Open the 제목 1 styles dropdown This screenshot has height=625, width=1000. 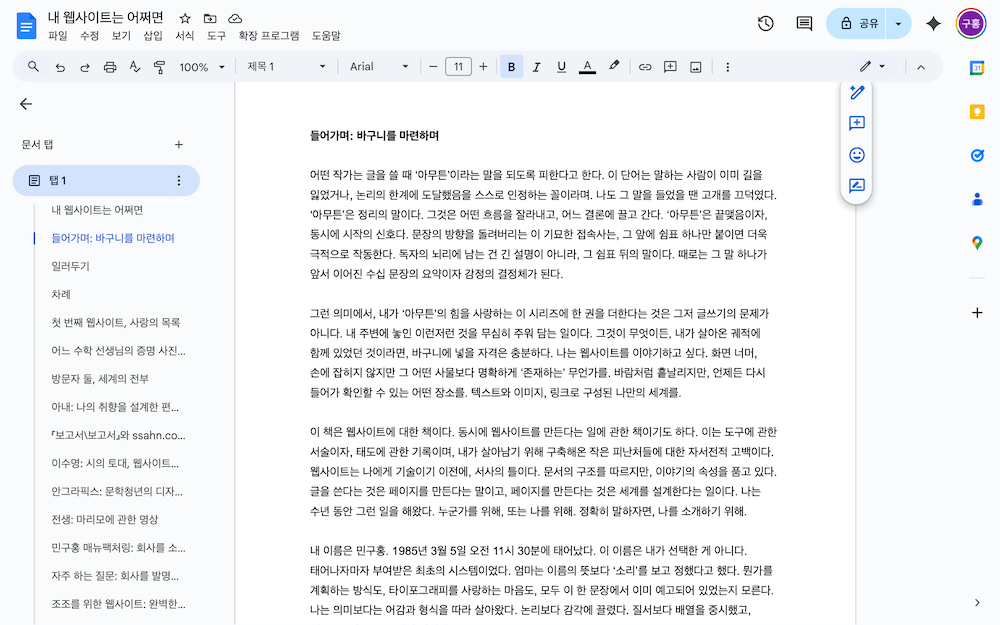(287, 66)
